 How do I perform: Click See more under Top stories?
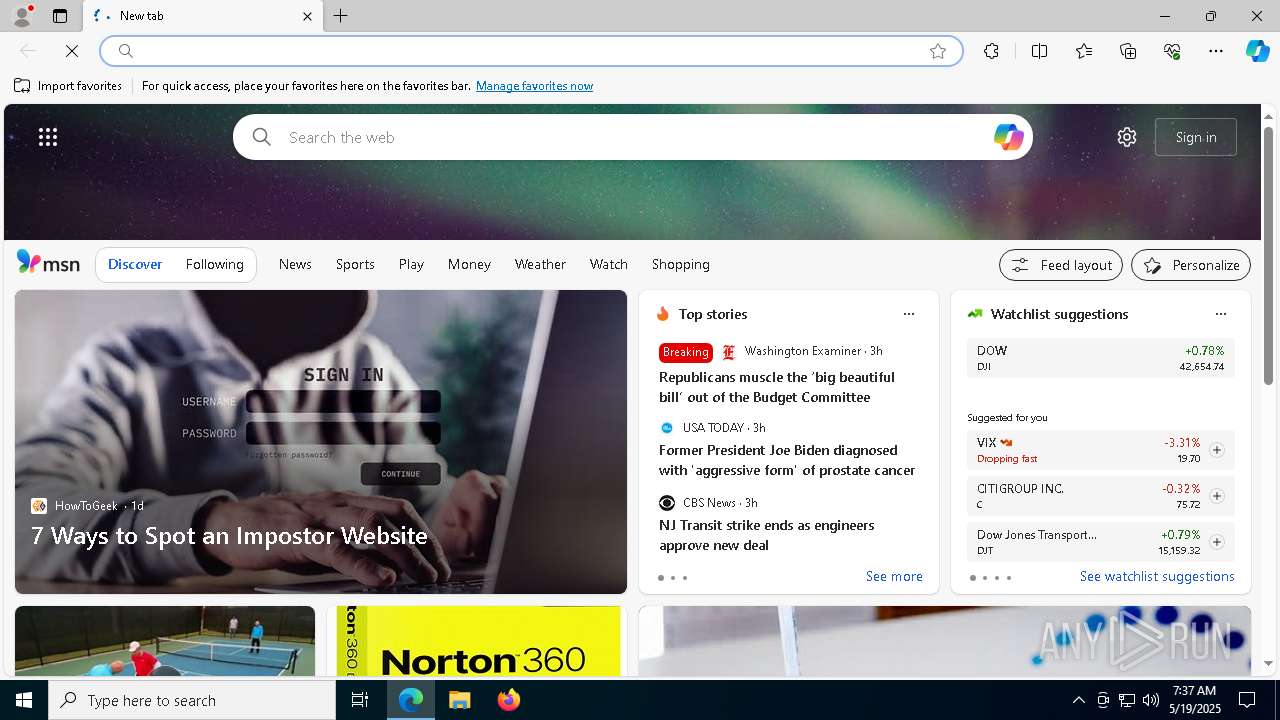[x=894, y=576]
